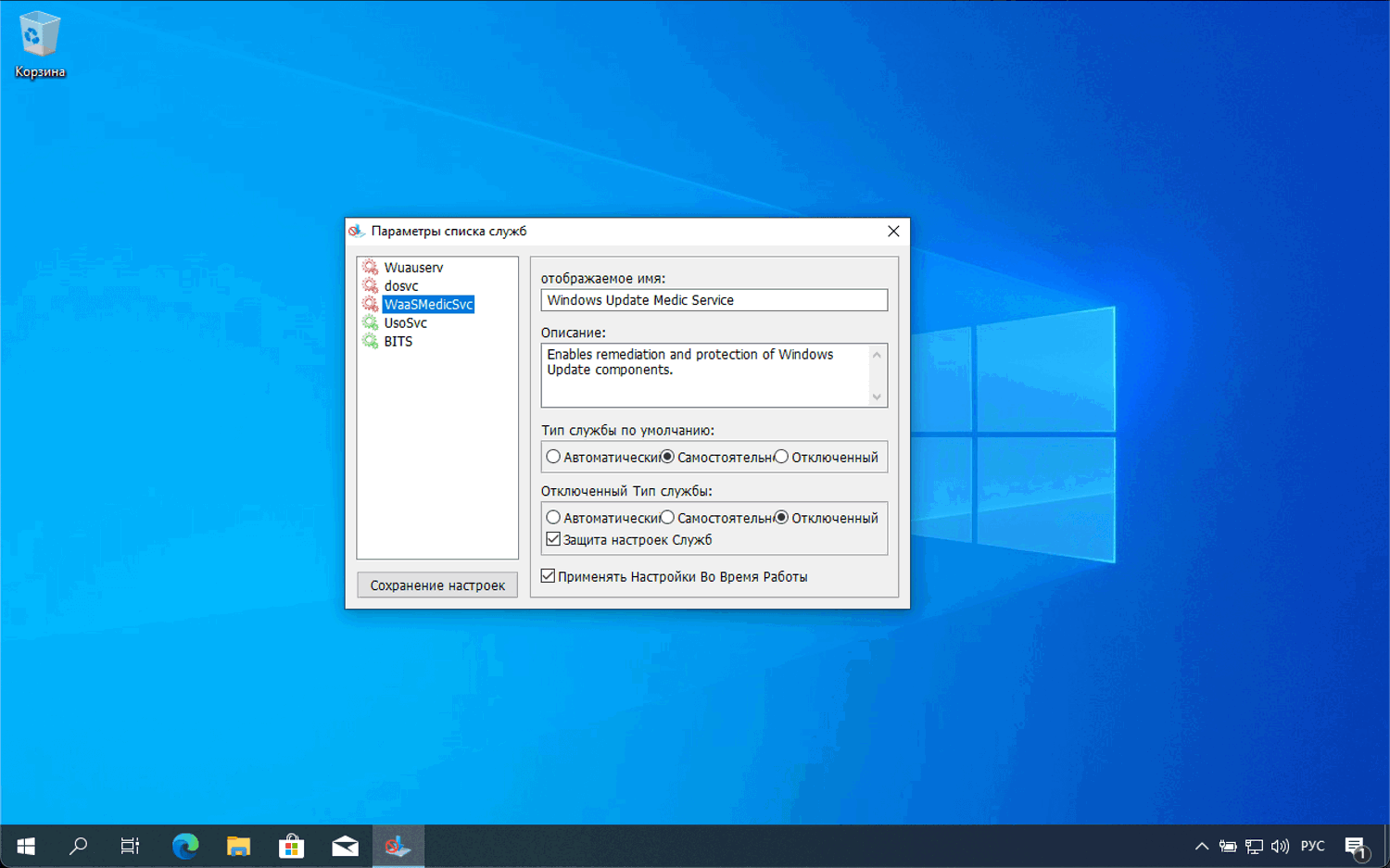
Task: Click the UsoSvc gear icon
Action: (x=371, y=323)
